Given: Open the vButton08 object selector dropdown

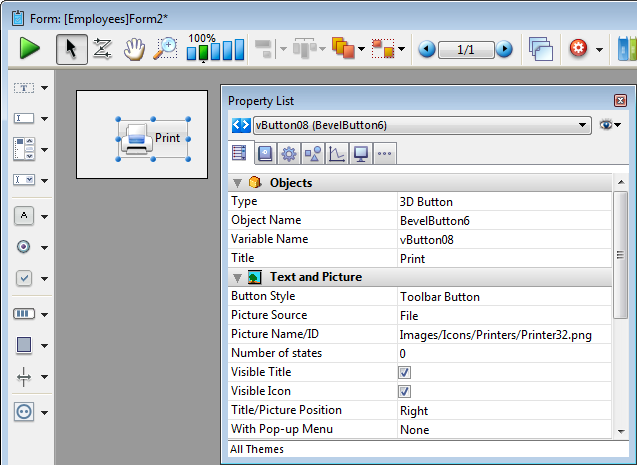Looking at the screenshot, I should 583,125.
